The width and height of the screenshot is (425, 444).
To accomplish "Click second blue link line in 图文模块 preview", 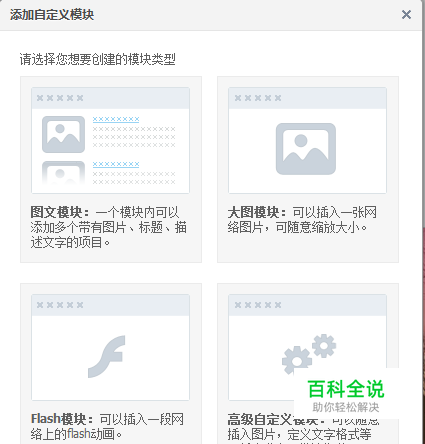I will pyautogui.click(x=116, y=164).
